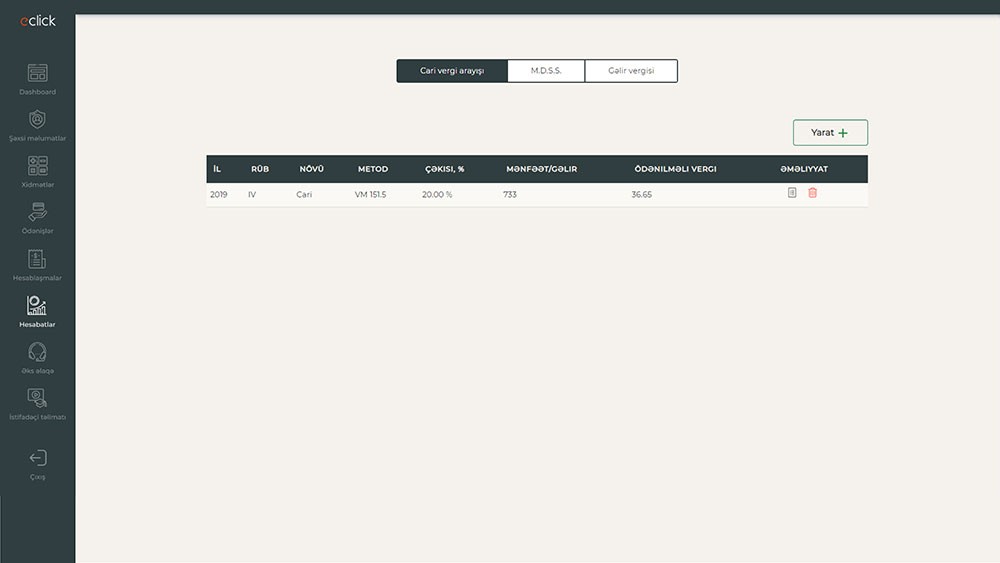Screen dimensions: 1000x563
Task: Switch to the M.D.S.S. tab
Action: 546,71
